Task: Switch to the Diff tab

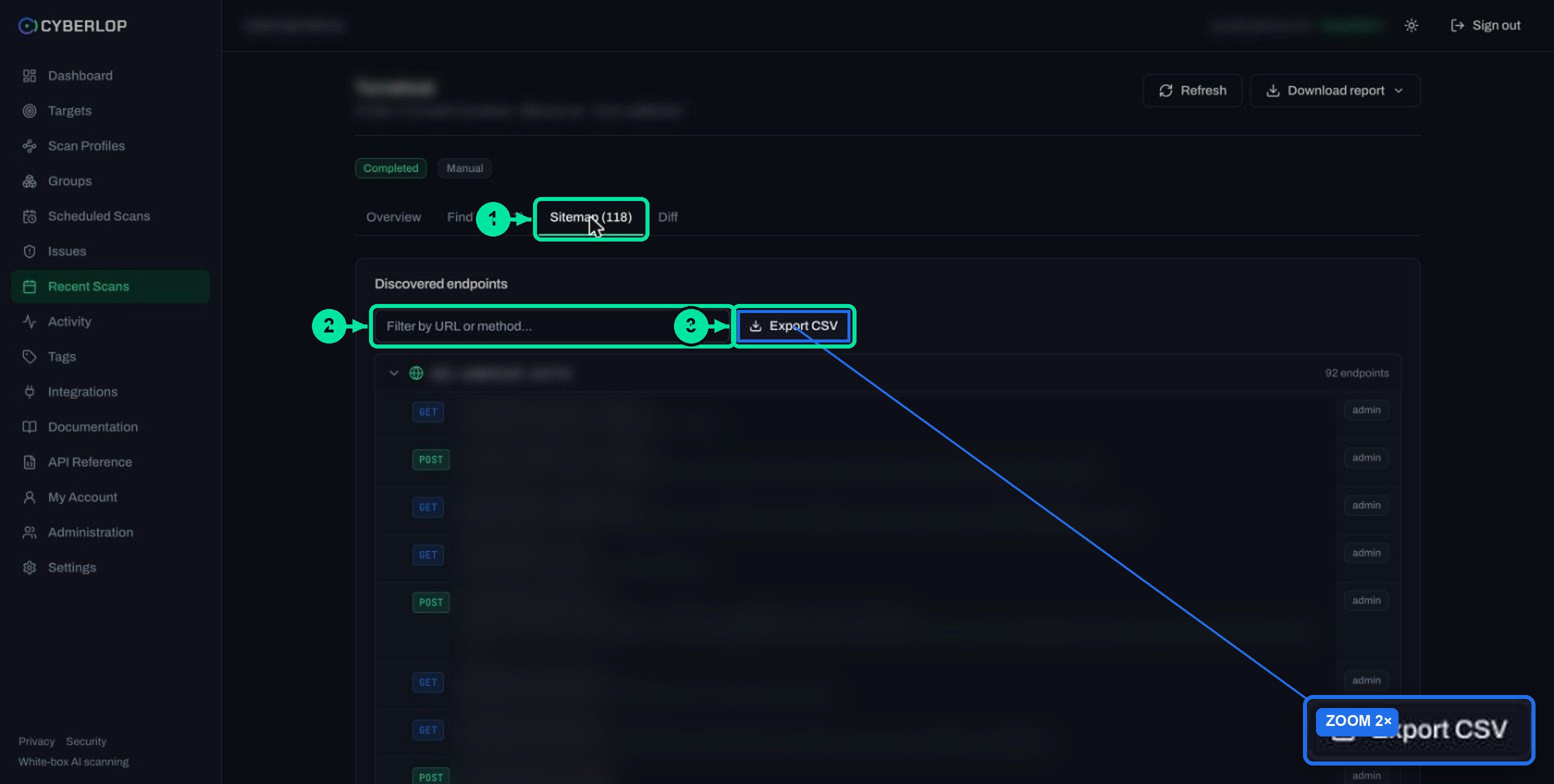Action: [667, 217]
